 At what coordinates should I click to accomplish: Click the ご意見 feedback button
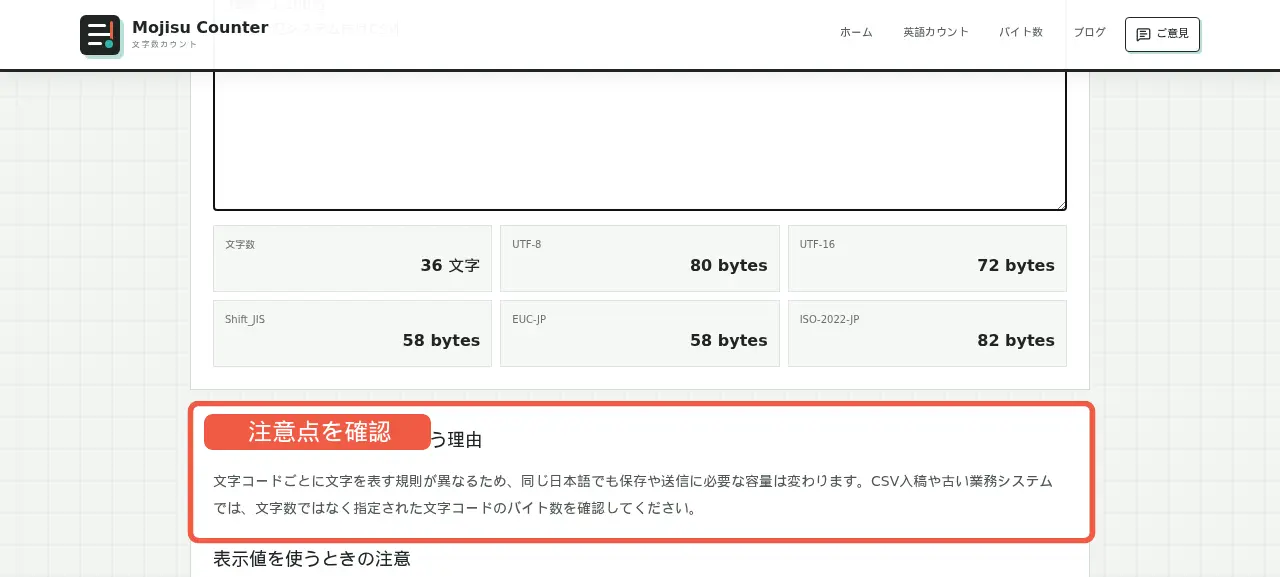click(1162, 34)
